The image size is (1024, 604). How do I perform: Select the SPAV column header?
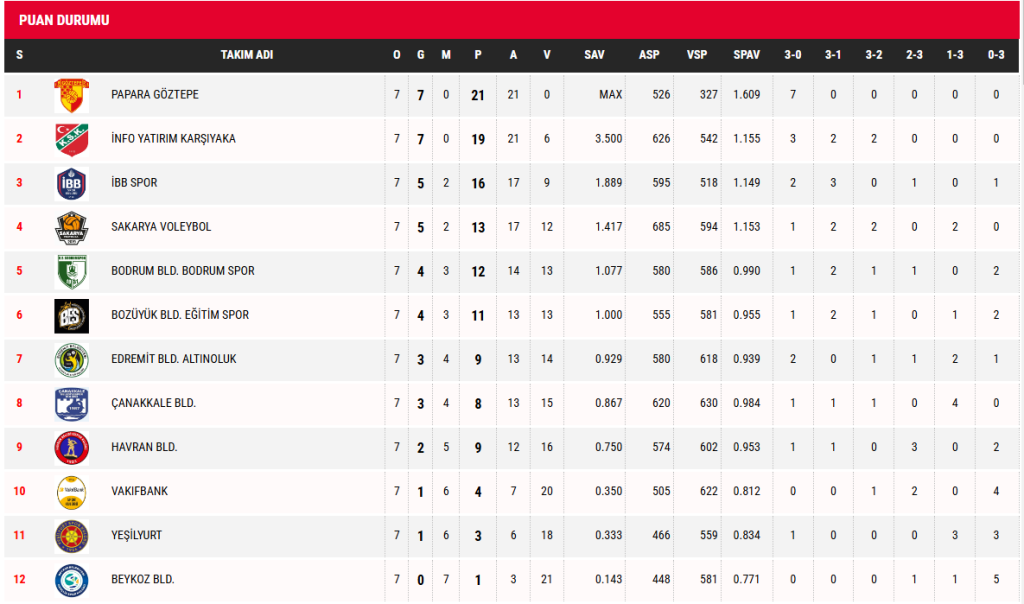coord(746,55)
